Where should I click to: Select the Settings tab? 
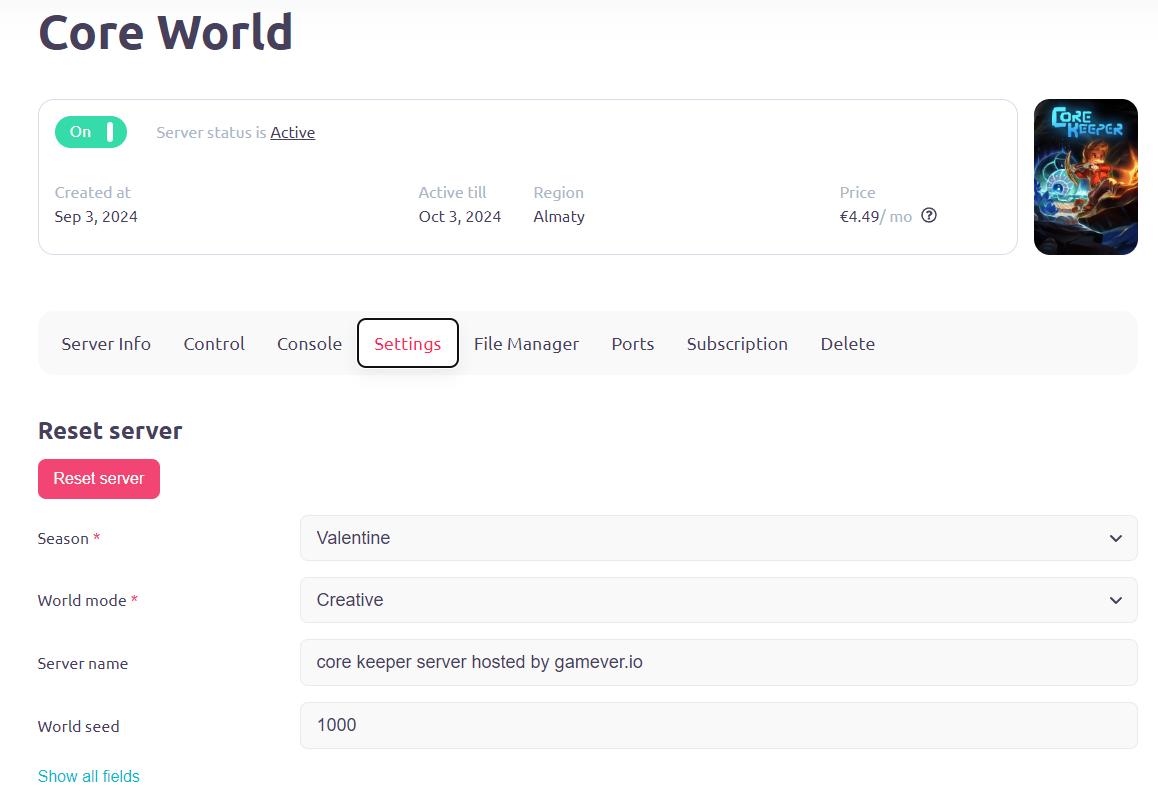click(407, 343)
